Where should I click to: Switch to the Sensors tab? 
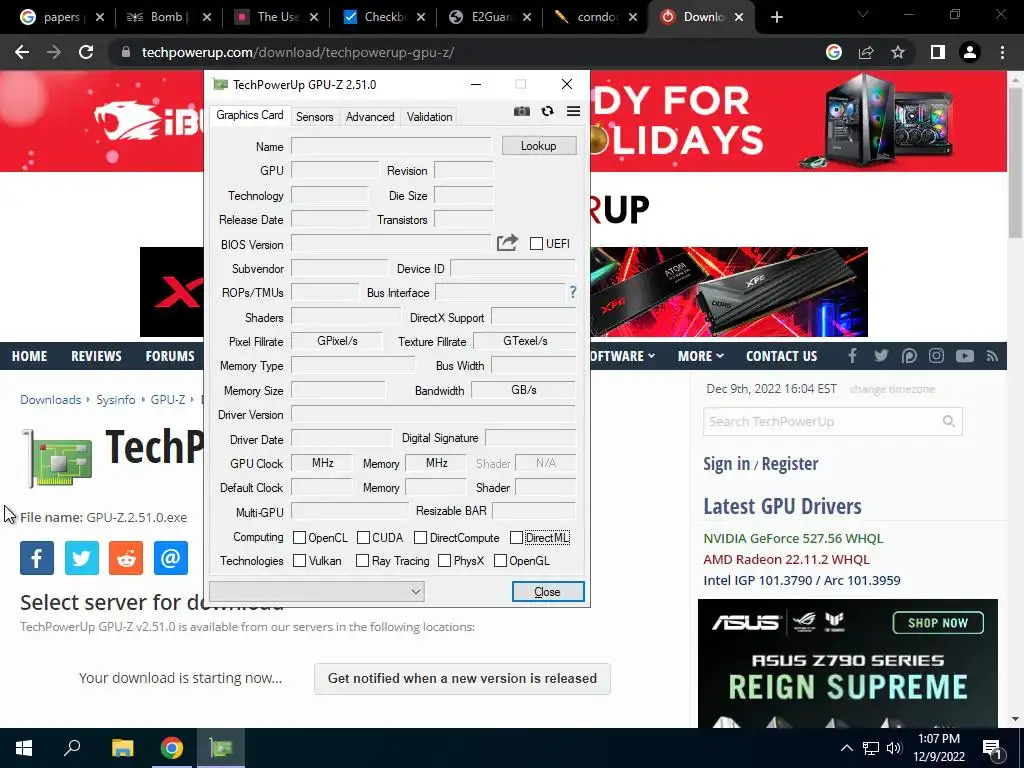314,116
